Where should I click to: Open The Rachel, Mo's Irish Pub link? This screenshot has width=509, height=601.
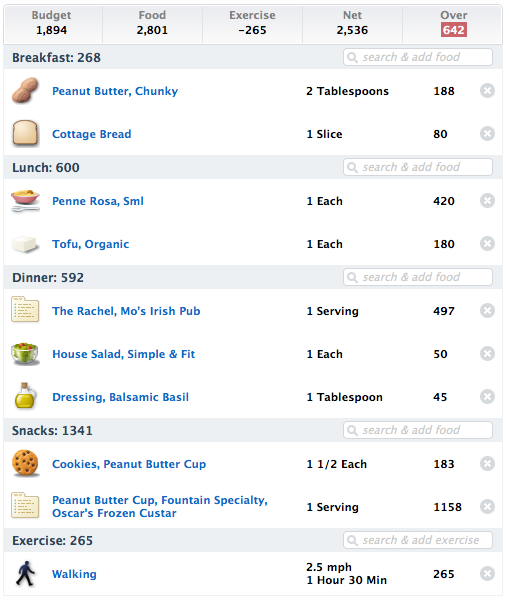(x=126, y=311)
